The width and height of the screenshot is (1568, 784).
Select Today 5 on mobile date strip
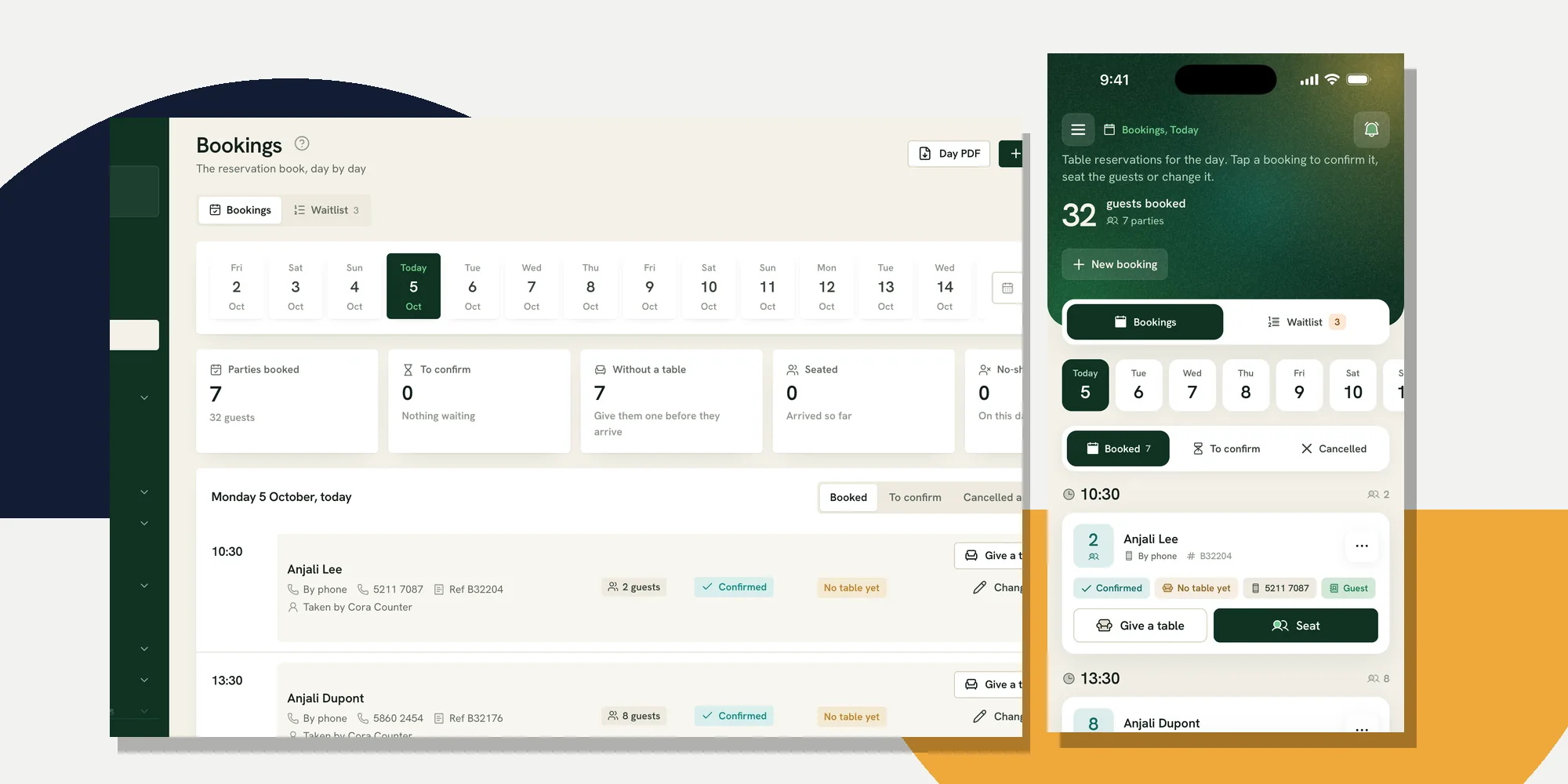coord(1085,385)
